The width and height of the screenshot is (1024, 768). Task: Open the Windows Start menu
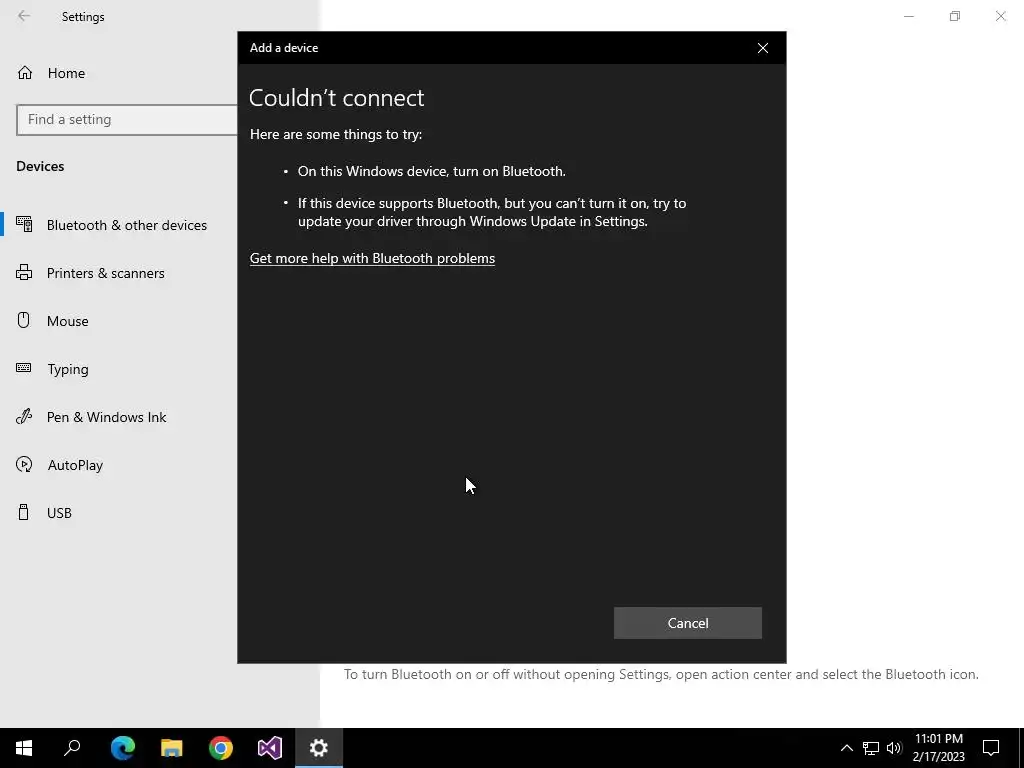tap(24, 748)
